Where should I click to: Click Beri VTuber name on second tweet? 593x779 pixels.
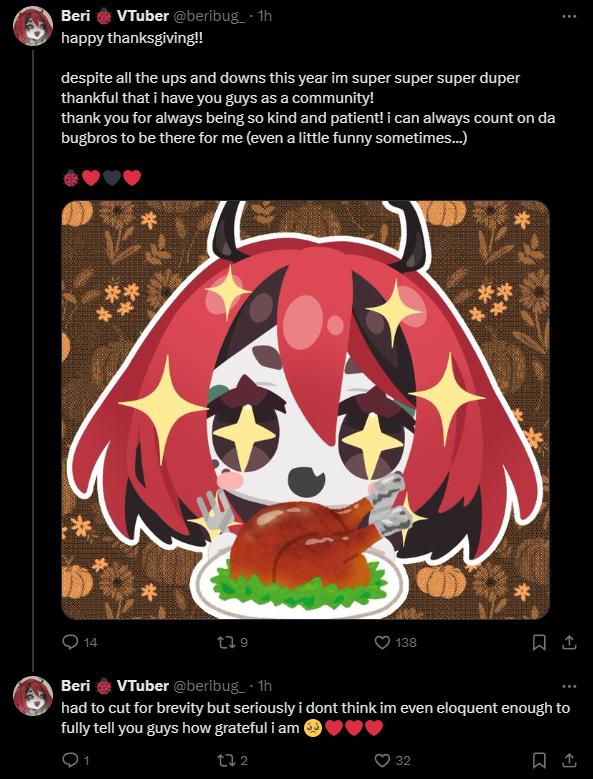[115, 686]
